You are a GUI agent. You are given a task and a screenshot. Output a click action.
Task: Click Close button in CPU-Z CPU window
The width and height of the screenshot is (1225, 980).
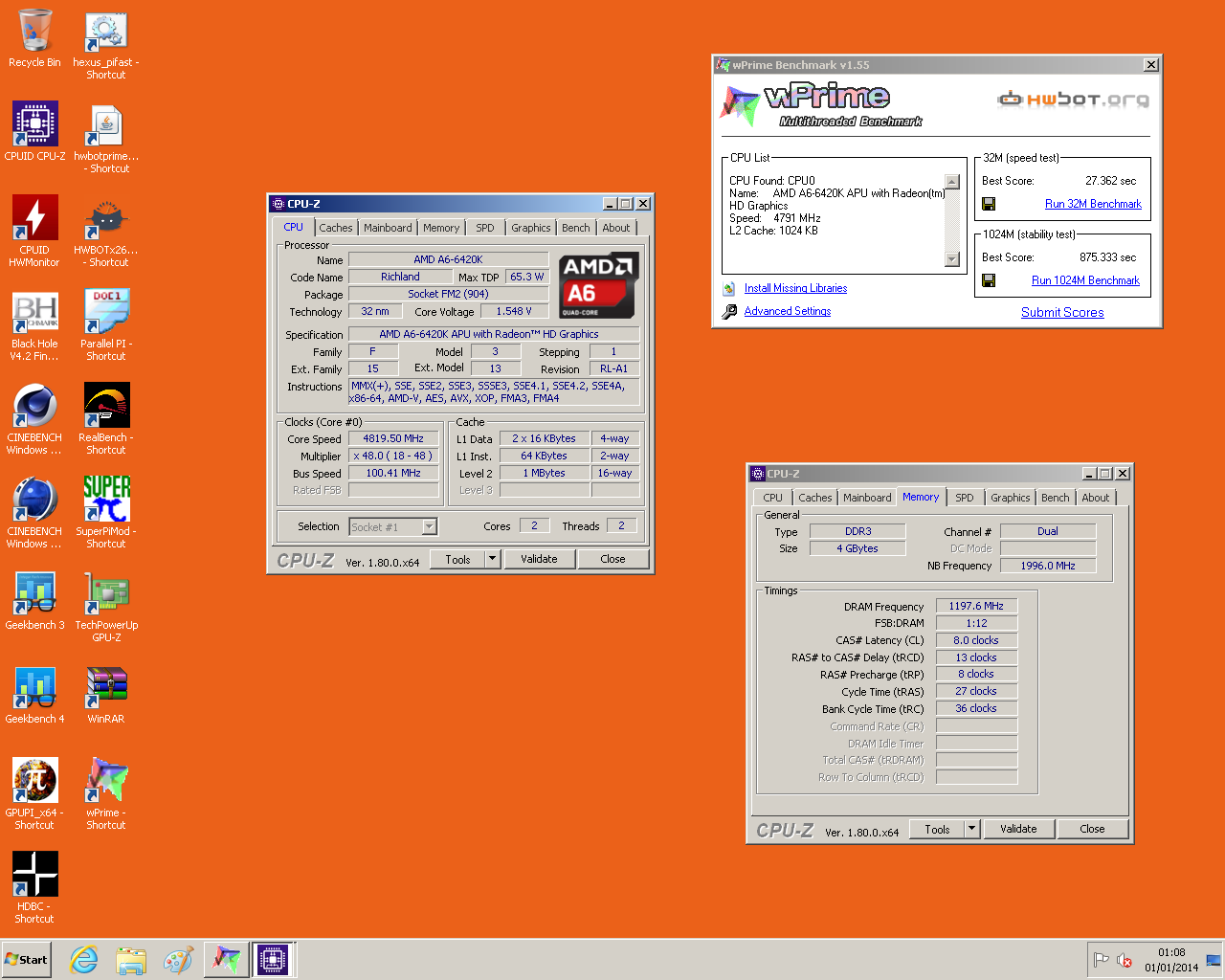tap(612, 559)
